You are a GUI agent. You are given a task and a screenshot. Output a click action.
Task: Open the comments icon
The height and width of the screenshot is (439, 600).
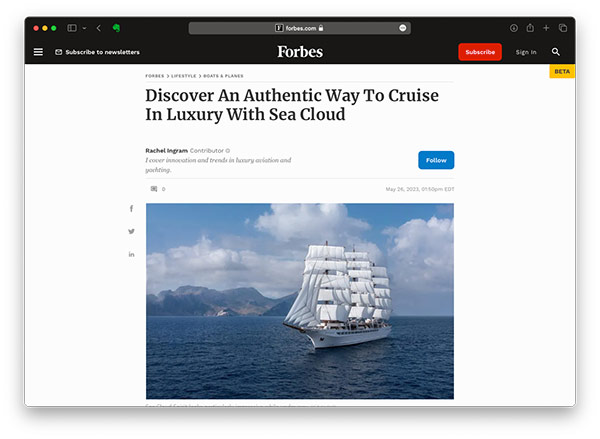154,189
